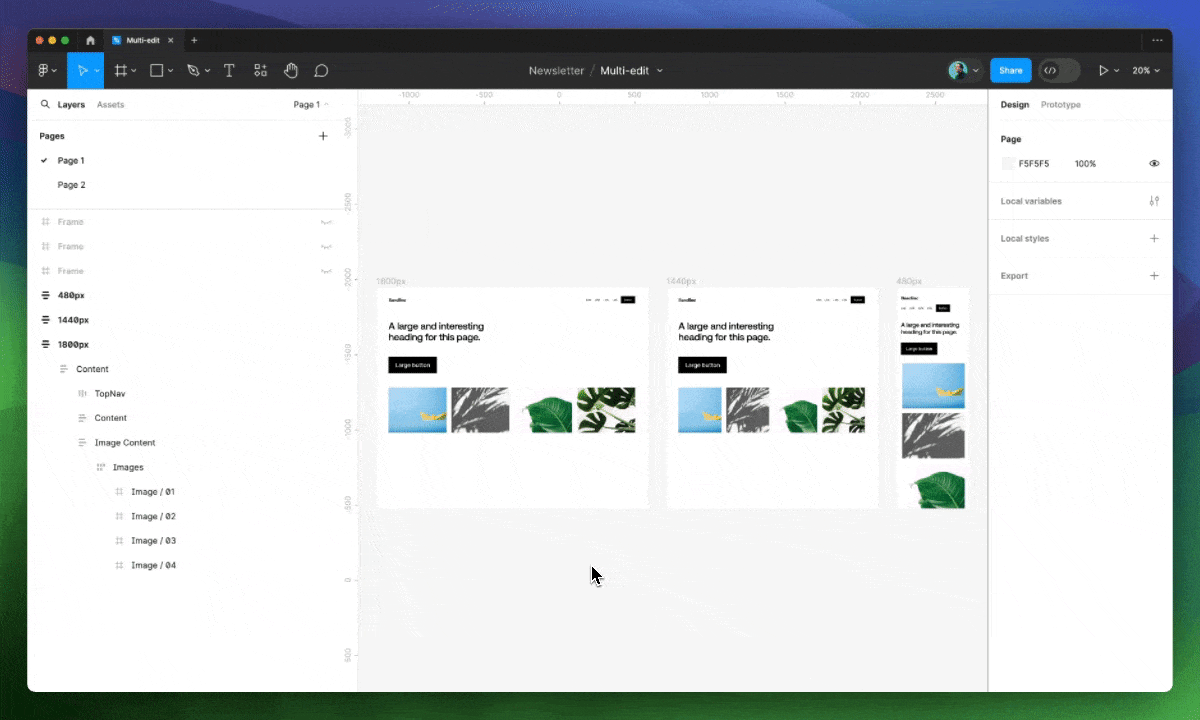Select the Hand tool
The image size is (1200, 720).
coord(291,71)
